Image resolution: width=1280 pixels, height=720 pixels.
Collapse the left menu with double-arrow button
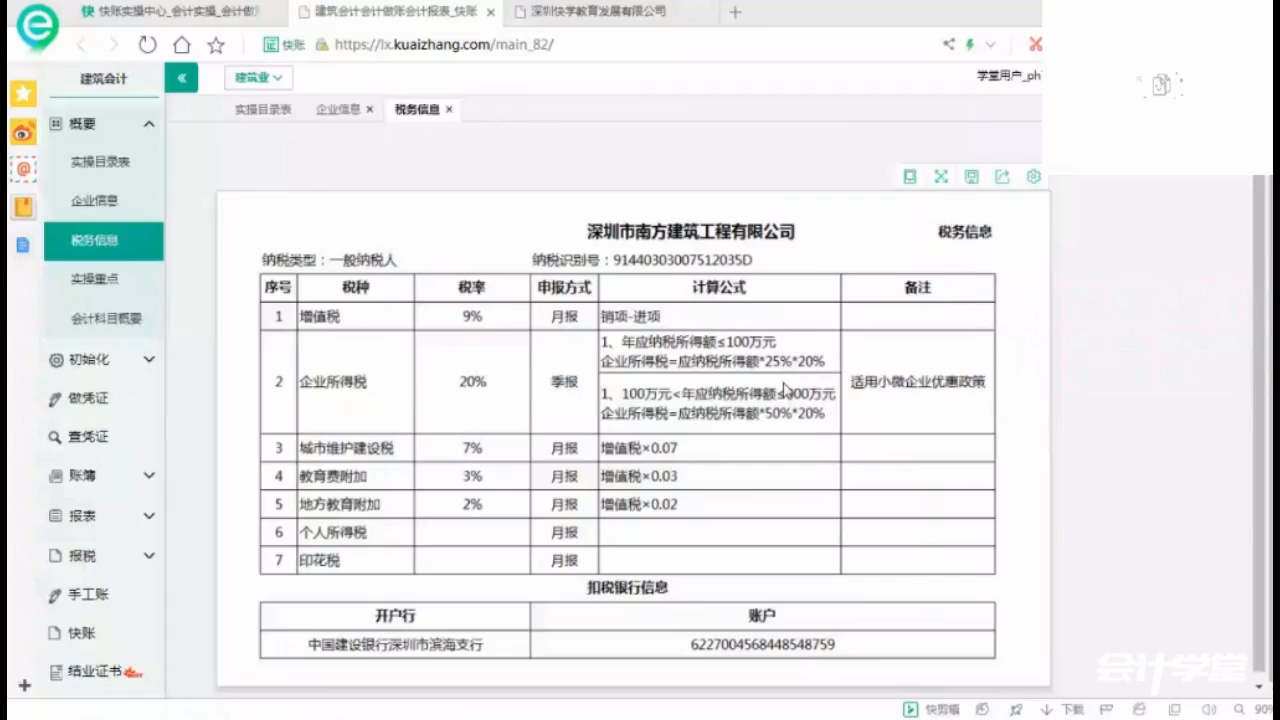click(x=181, y=77)
